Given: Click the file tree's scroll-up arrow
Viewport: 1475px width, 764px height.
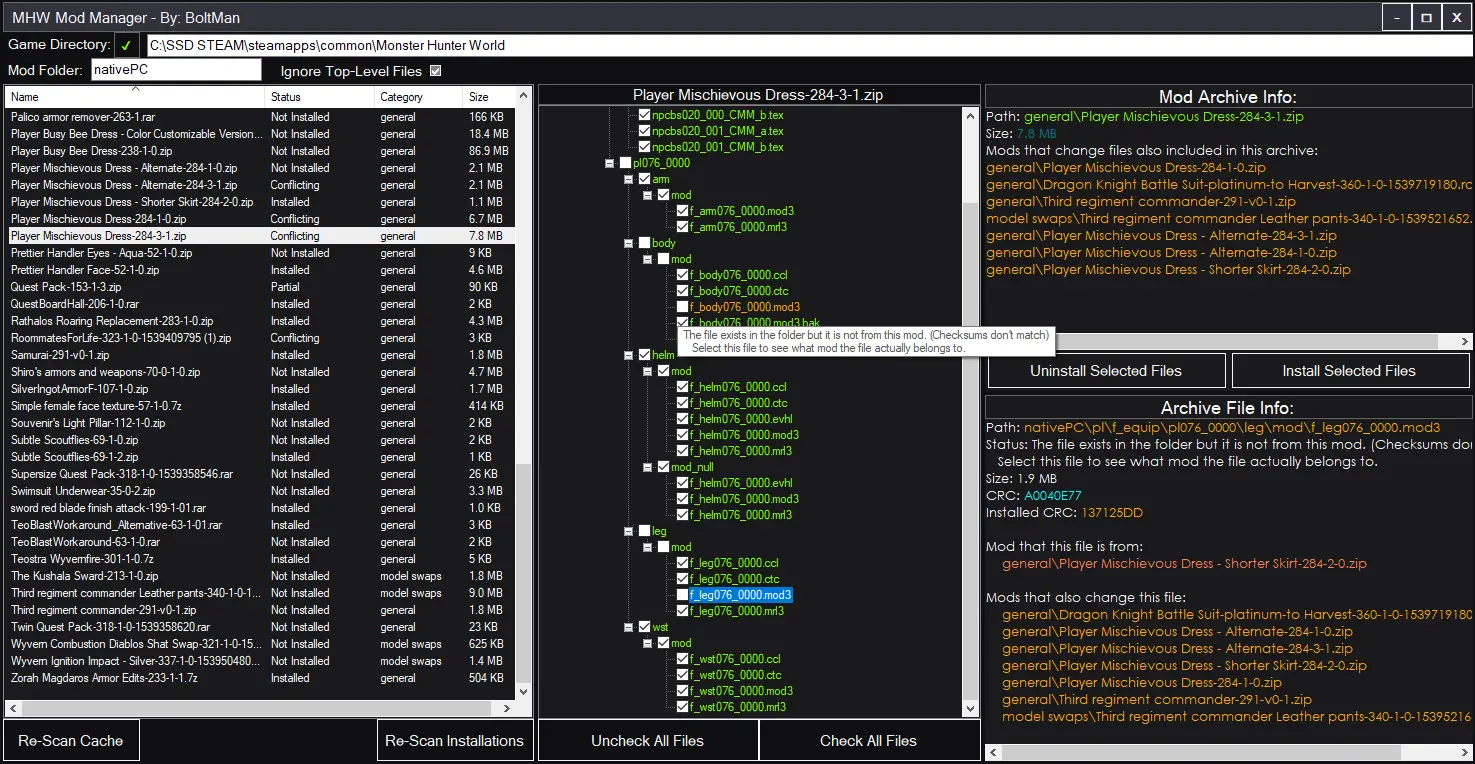Looking at the screenshot, I should [x=970, y=116].
